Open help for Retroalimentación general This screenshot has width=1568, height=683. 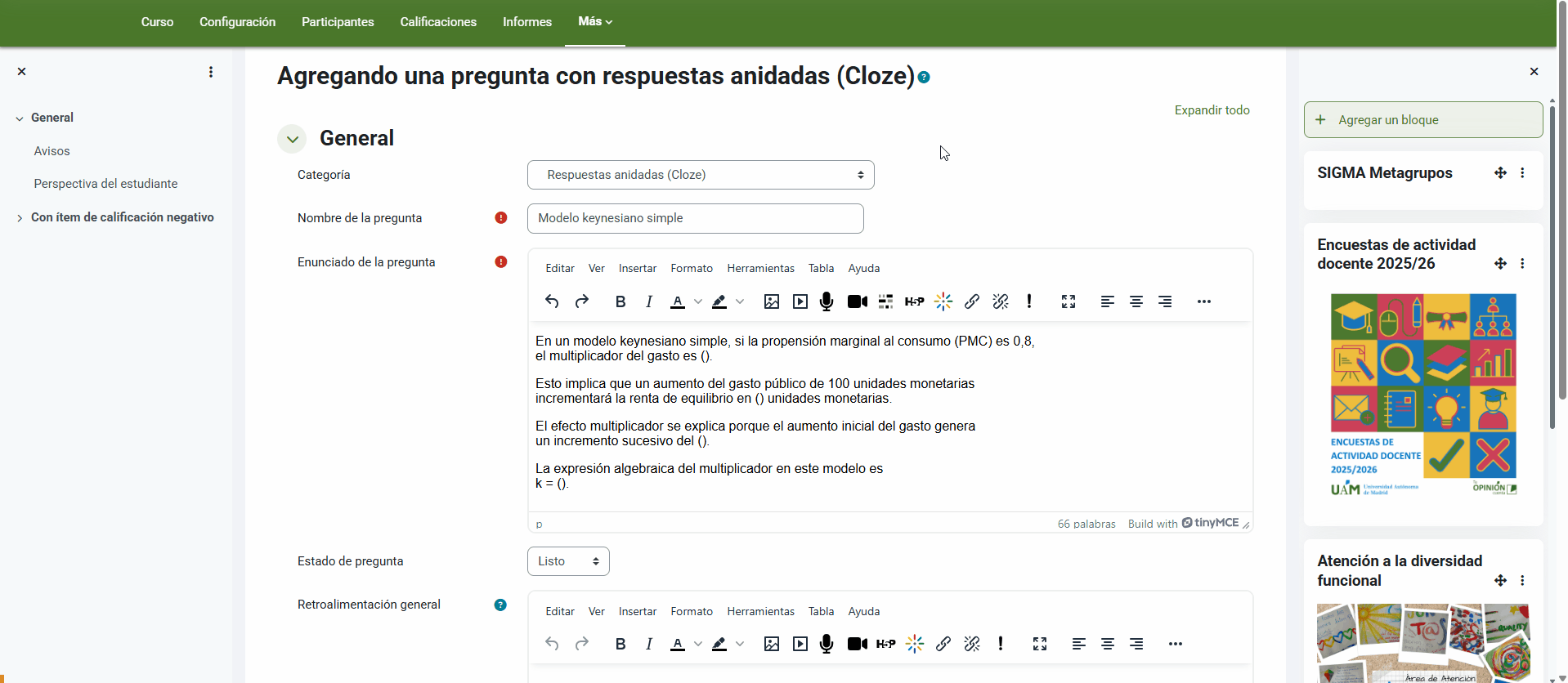click(x=500, y=605)
